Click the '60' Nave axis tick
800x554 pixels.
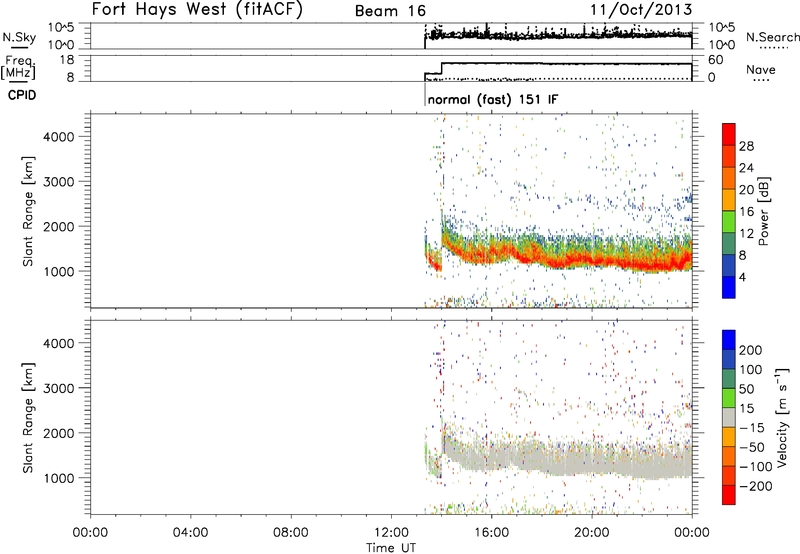pyautogui.click(x=716, y=60)
